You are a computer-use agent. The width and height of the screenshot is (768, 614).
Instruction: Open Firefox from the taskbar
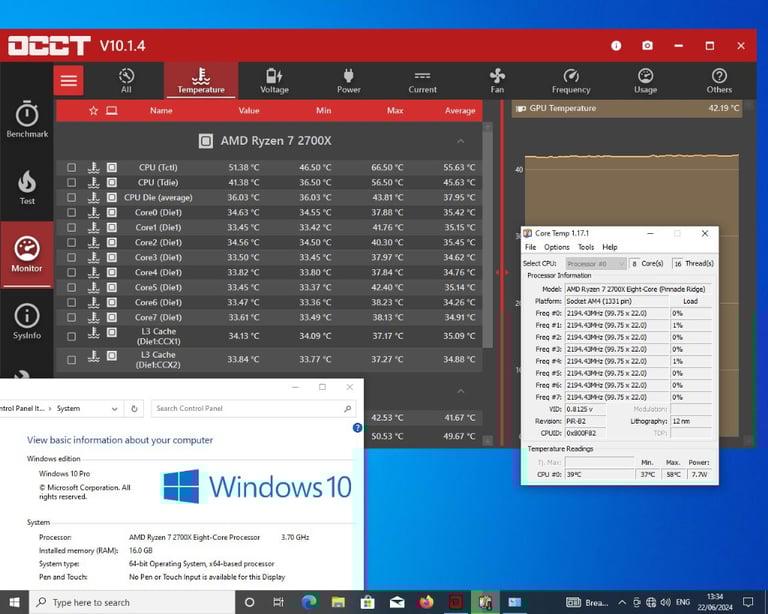click(x=426, y=602)
